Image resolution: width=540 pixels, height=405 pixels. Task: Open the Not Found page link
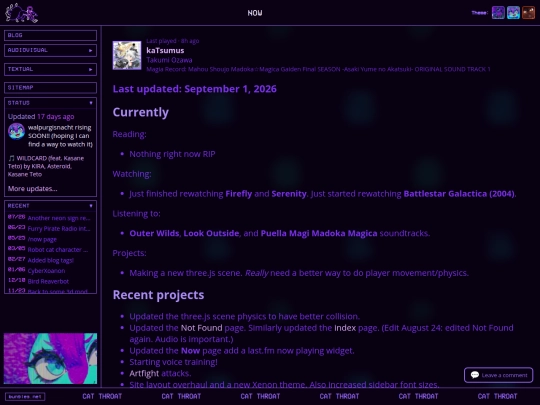click(x=201, y=328)
